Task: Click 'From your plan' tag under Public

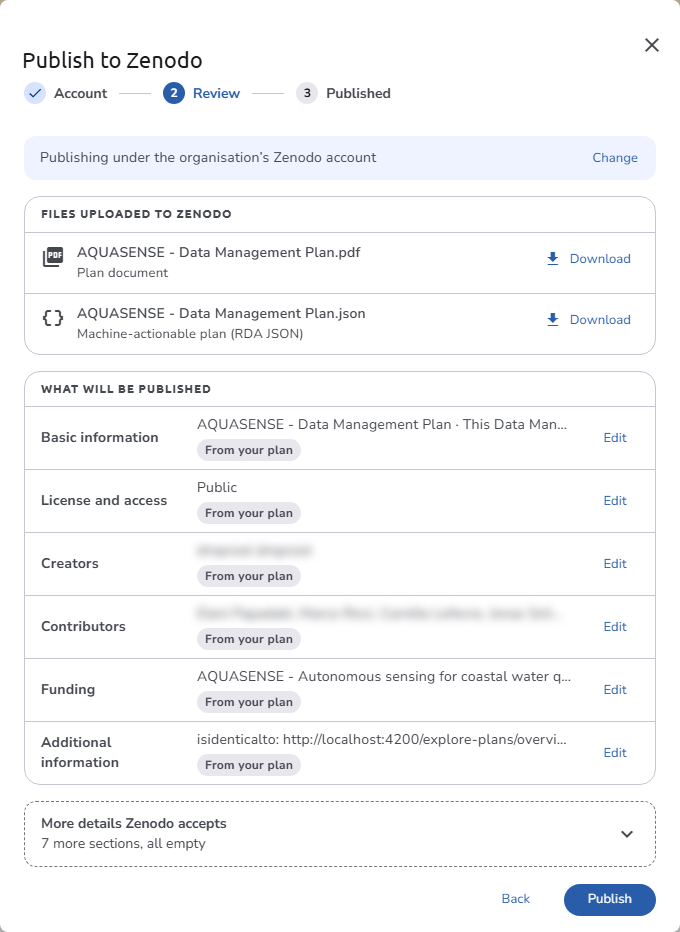Action: pos(248,513)
